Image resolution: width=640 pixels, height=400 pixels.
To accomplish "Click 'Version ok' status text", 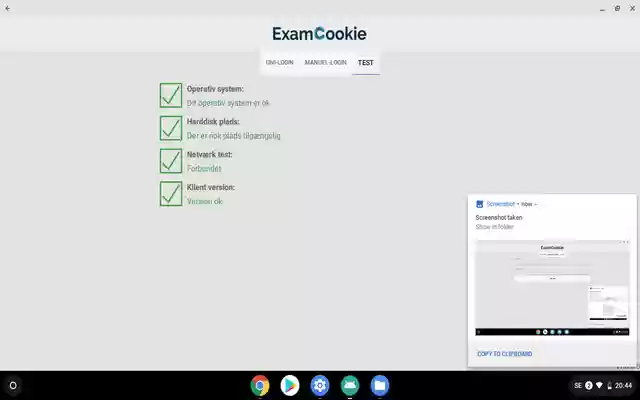I will 205,201.
